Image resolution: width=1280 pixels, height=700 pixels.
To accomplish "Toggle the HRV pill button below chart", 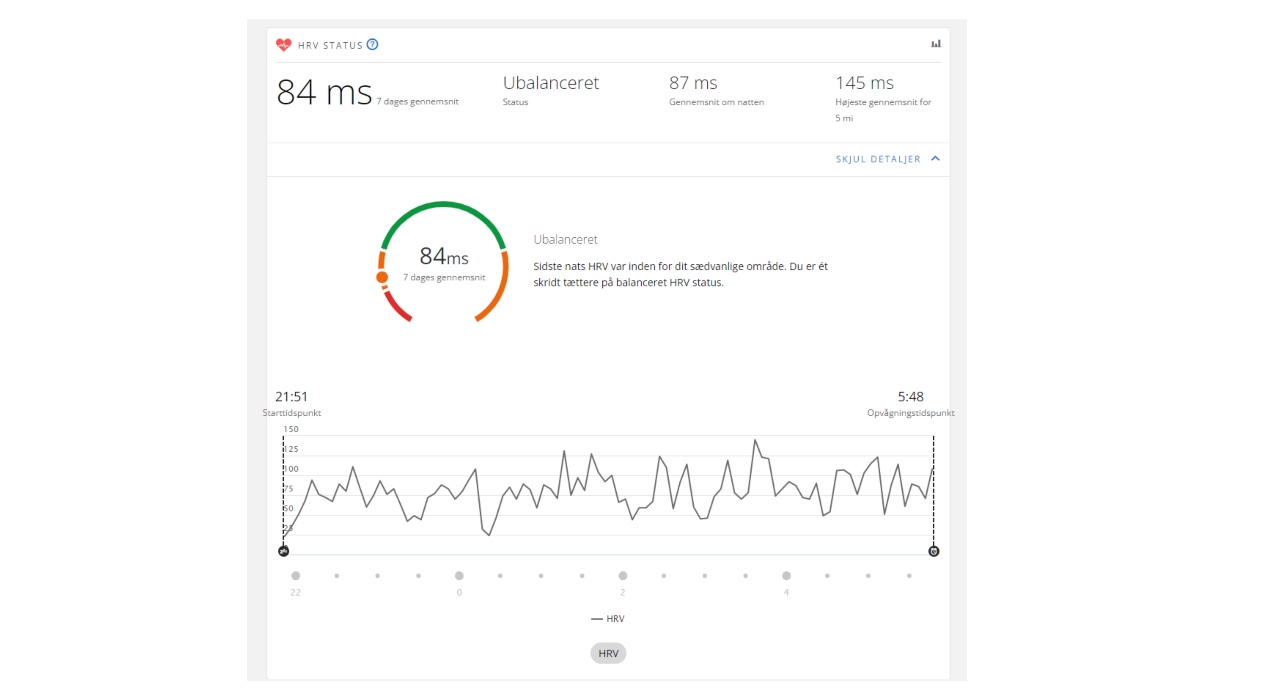I will click(608, 653).
